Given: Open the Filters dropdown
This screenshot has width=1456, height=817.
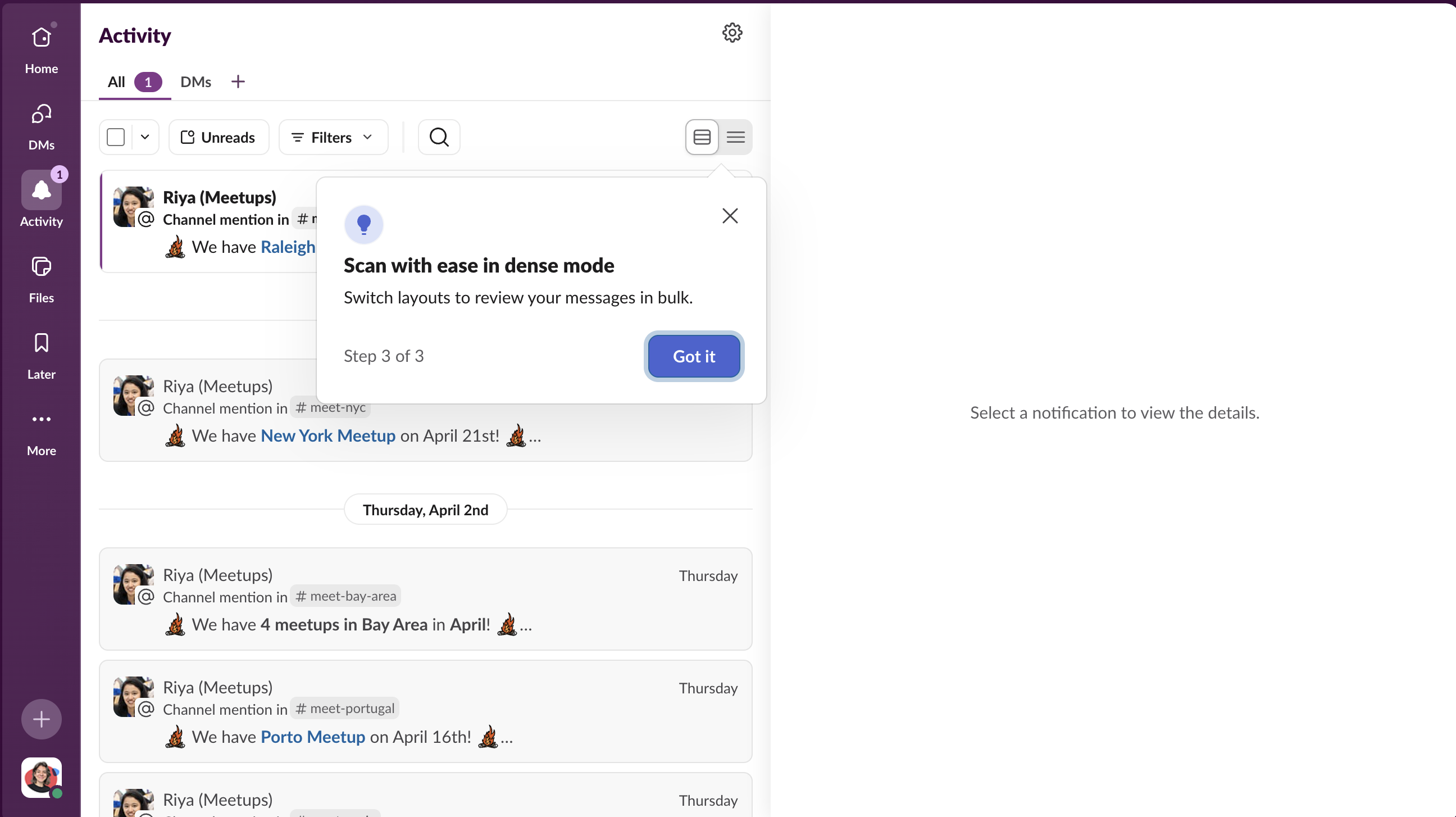Looking at the screenshot, I should [x=333, y=138].
